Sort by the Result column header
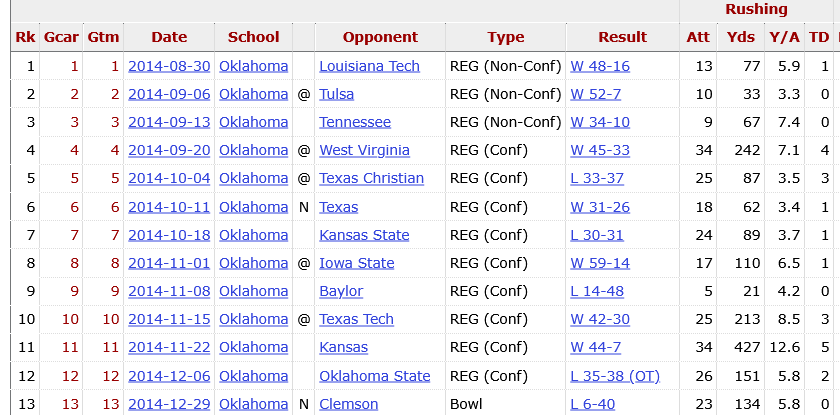Screen dimensions: 840x415 tap(622, 37)
